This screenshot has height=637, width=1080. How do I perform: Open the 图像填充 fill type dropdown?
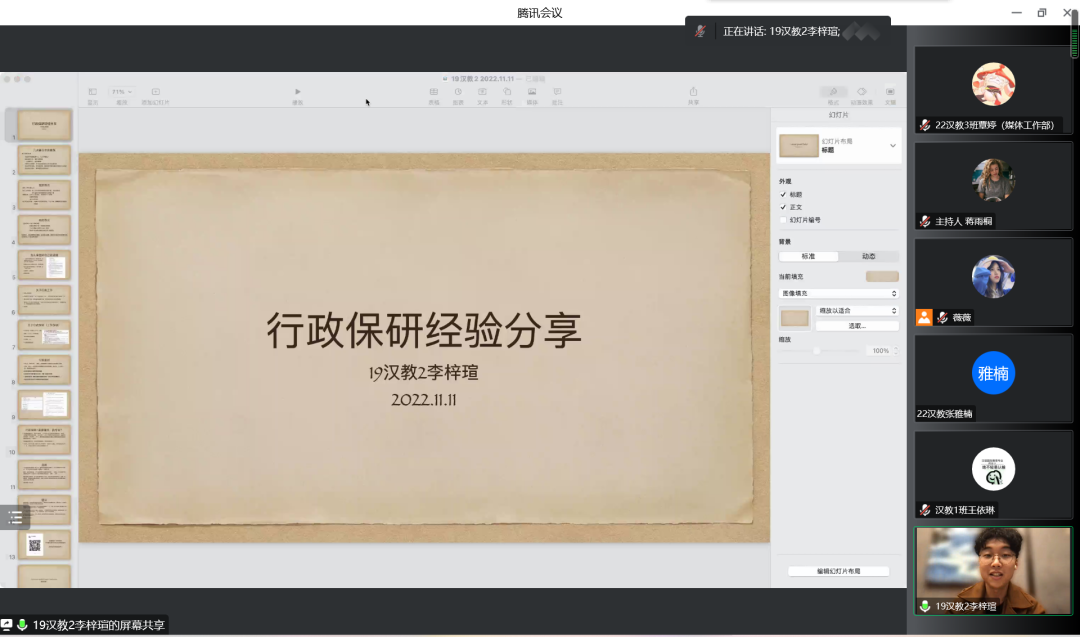coord(838,293)
